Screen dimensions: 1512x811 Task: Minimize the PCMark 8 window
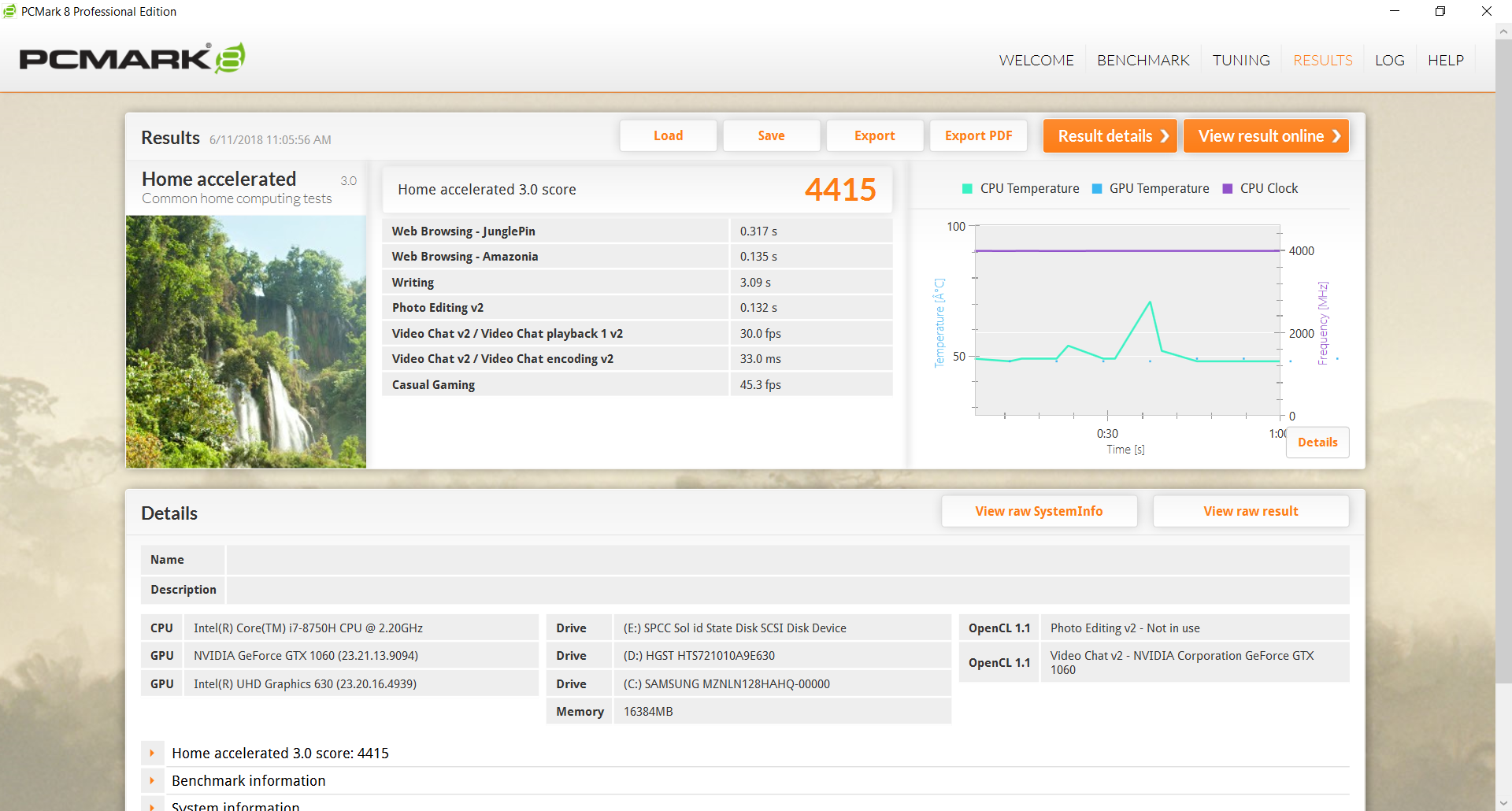pyautogui.click(x=1395, y=11)
